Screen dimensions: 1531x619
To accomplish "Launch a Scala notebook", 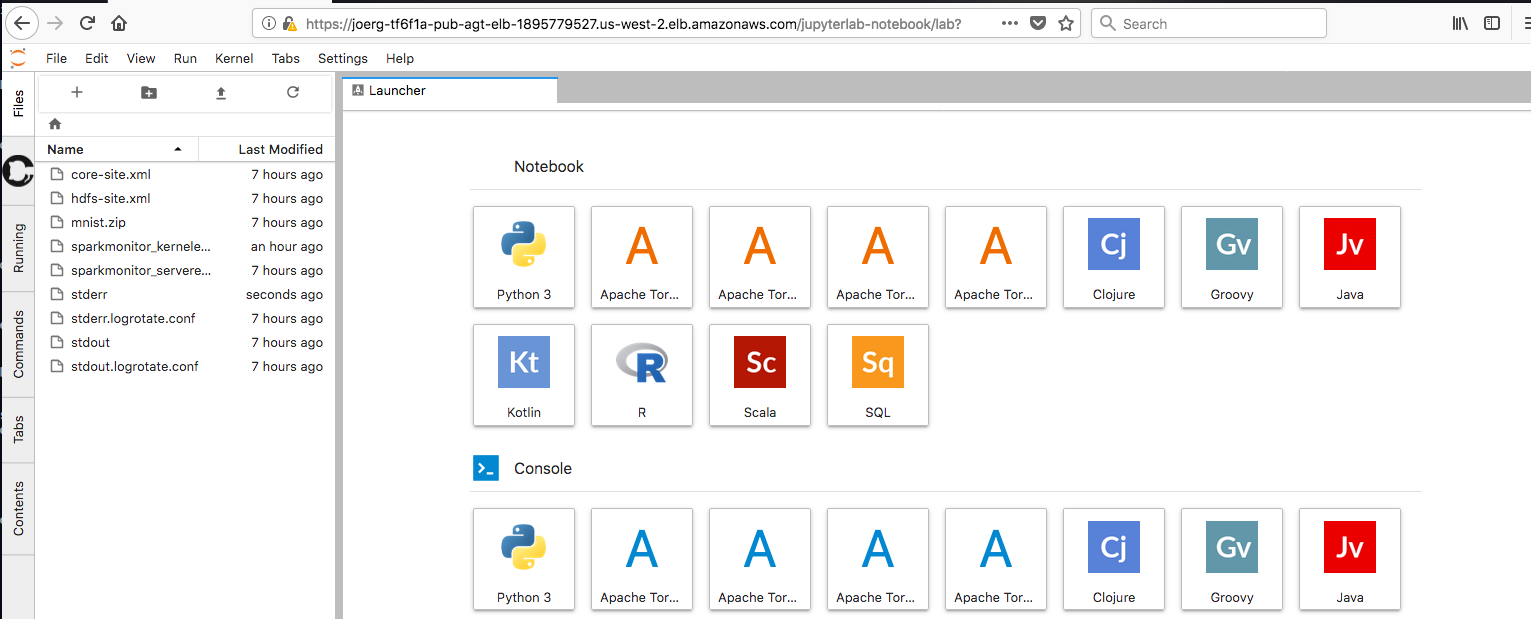I will click(760, 374).
